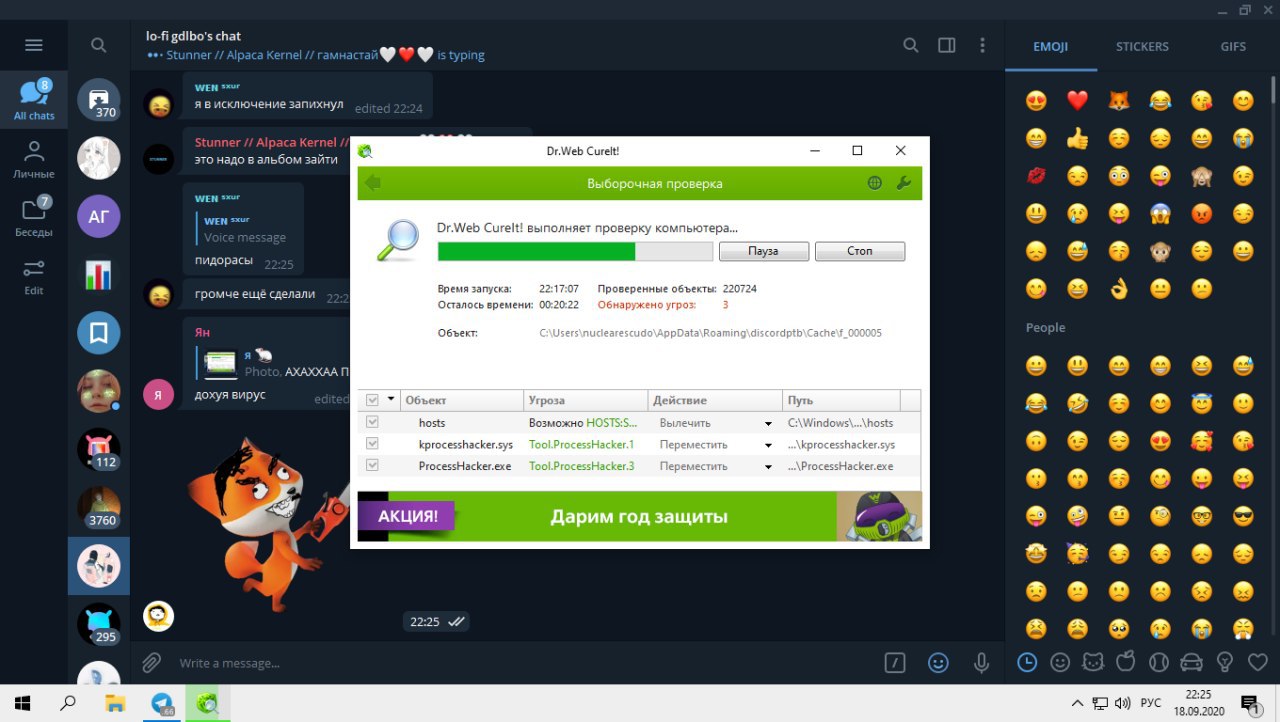
Task: Open chat with 3760 unread badge
Action: coord(99,507)
